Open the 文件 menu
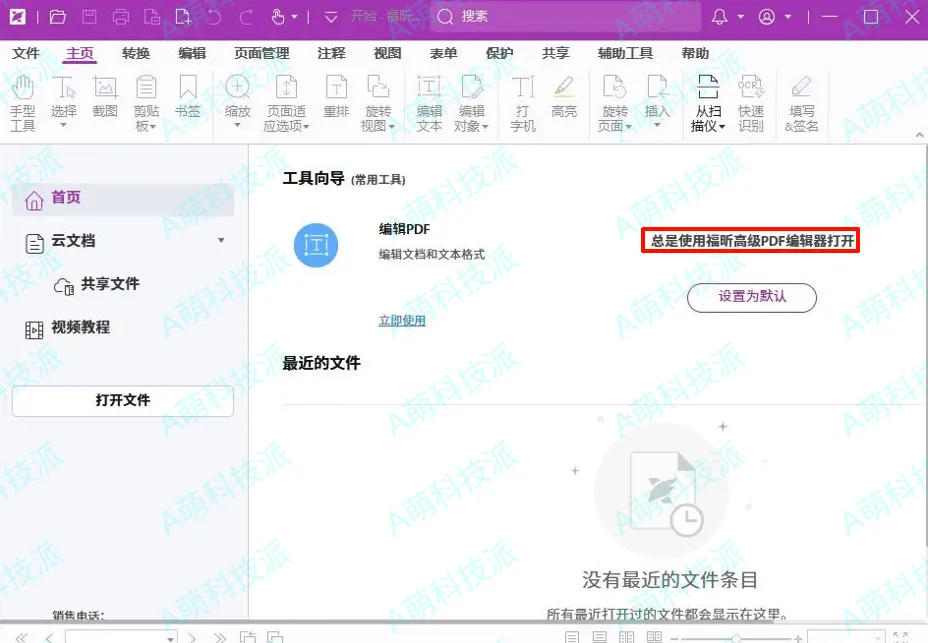 pyautogui.click(x=26, y=53)
